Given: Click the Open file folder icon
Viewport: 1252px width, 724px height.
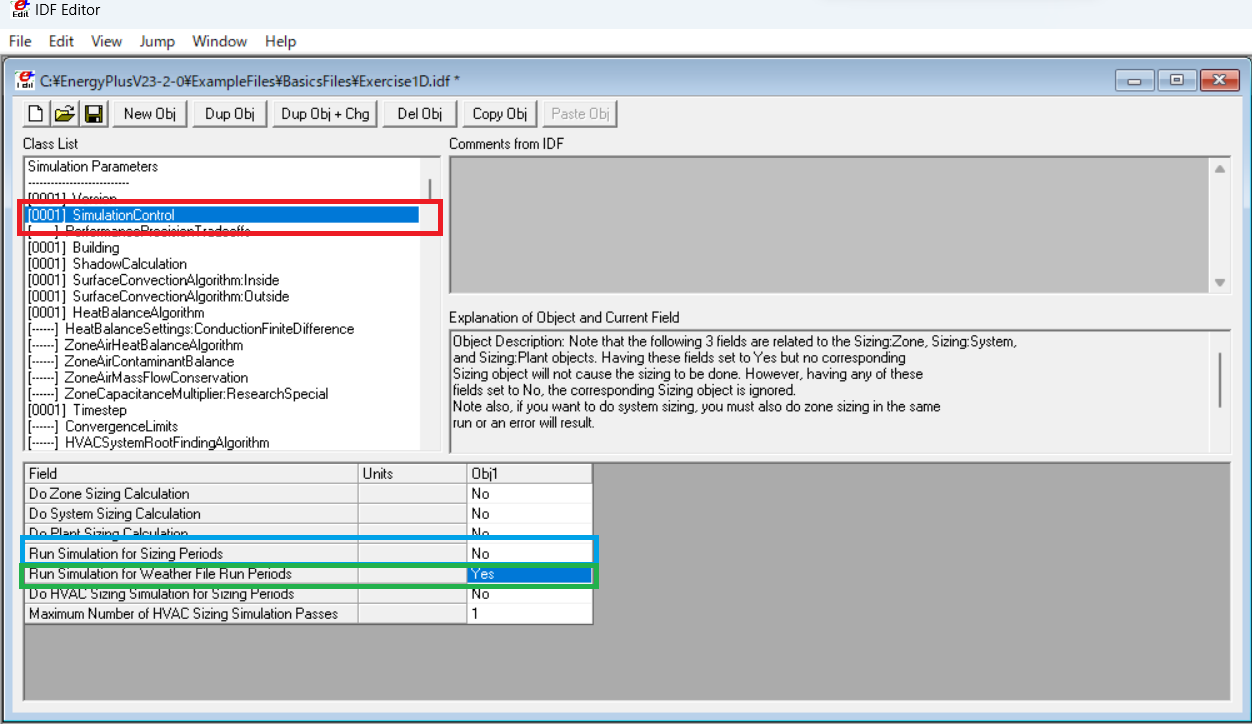Looking at the screenshot, I should (65, 114).
